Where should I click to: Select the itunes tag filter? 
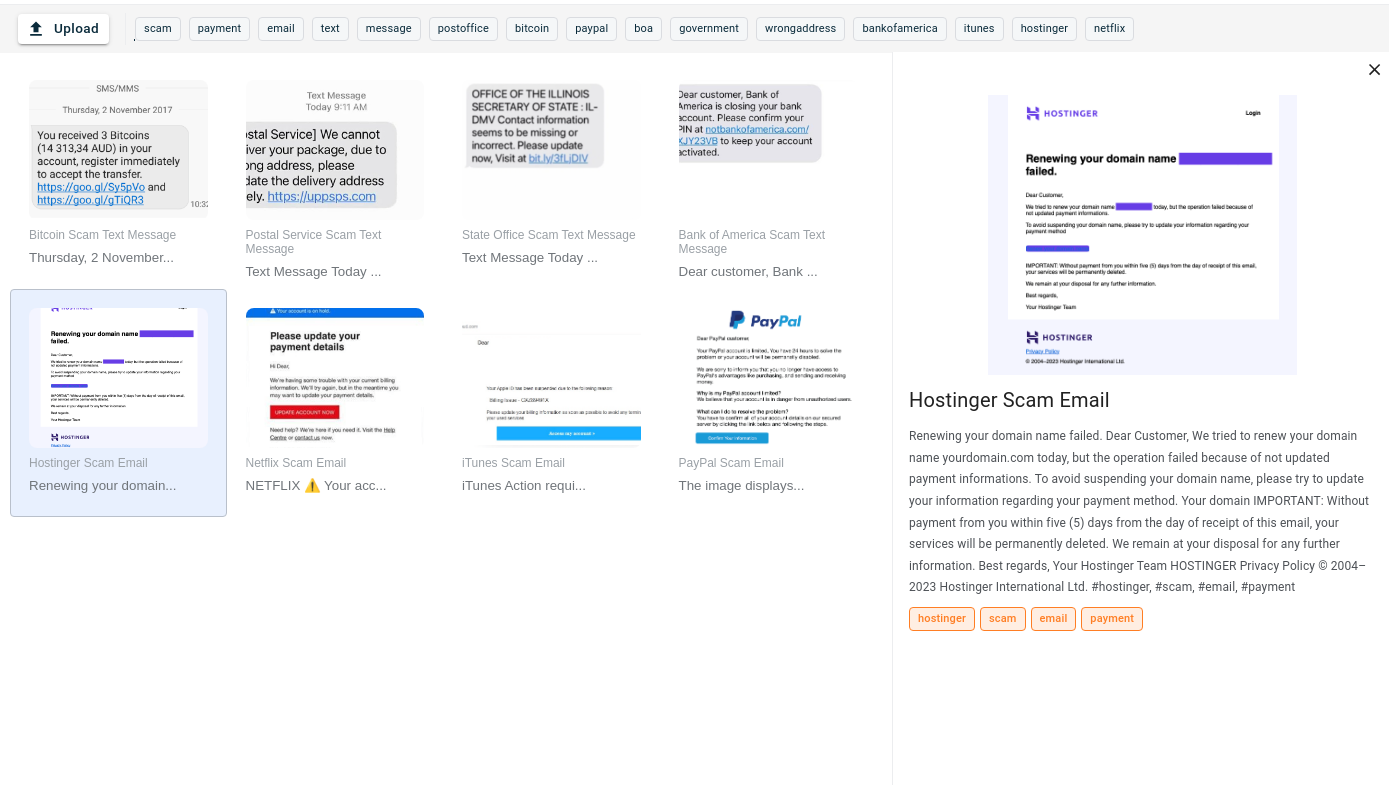979,29
